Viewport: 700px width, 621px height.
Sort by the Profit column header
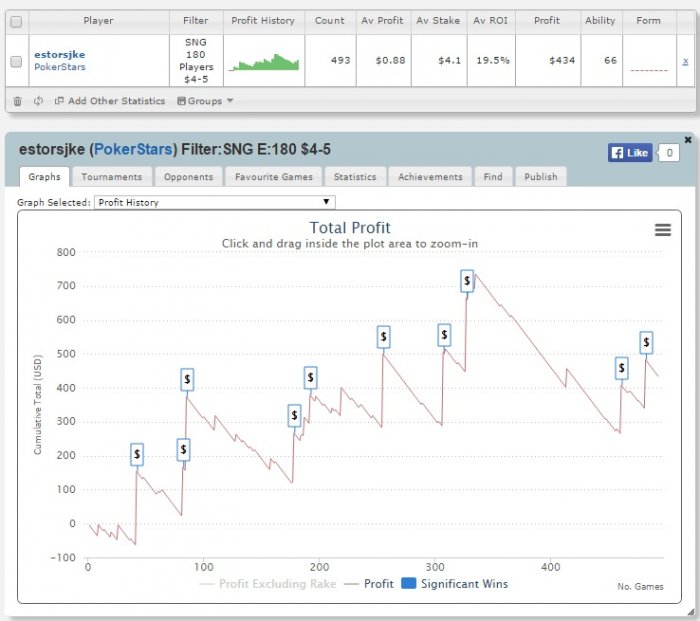pyautogui.click(x=547, y=21)
